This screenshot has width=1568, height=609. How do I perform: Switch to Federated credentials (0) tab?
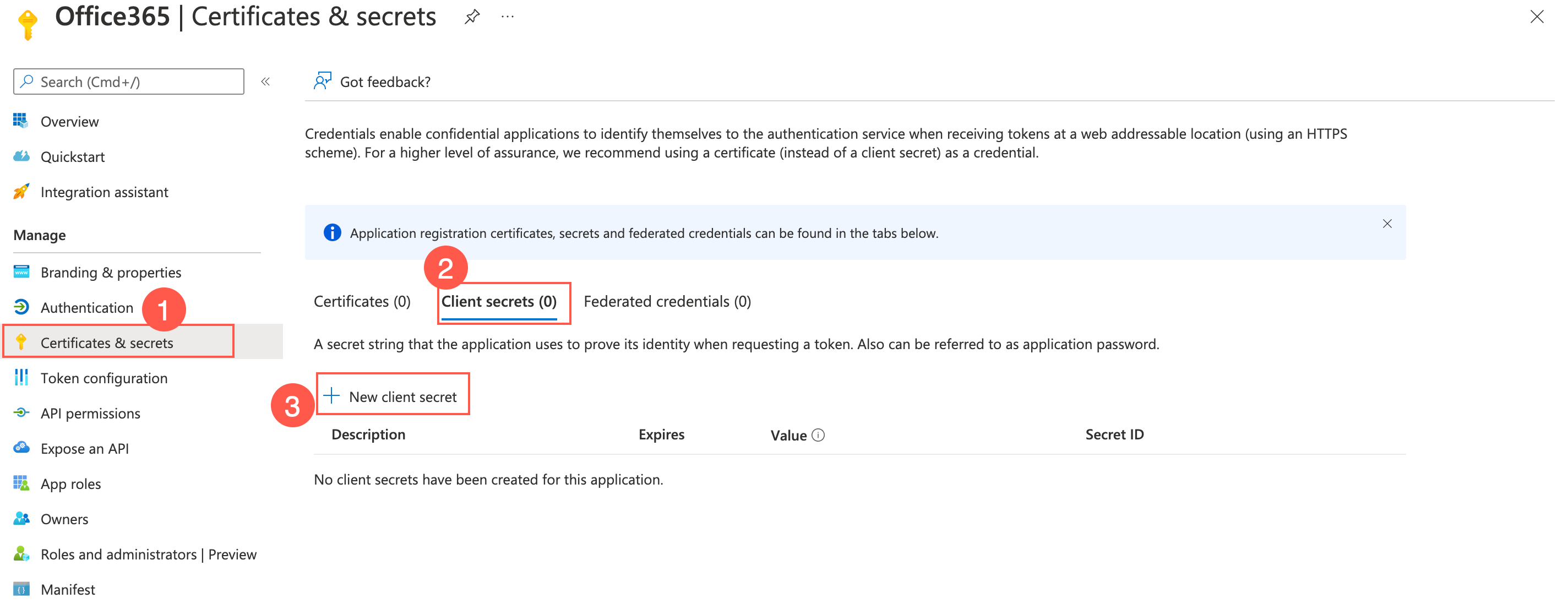click(667, 301)
